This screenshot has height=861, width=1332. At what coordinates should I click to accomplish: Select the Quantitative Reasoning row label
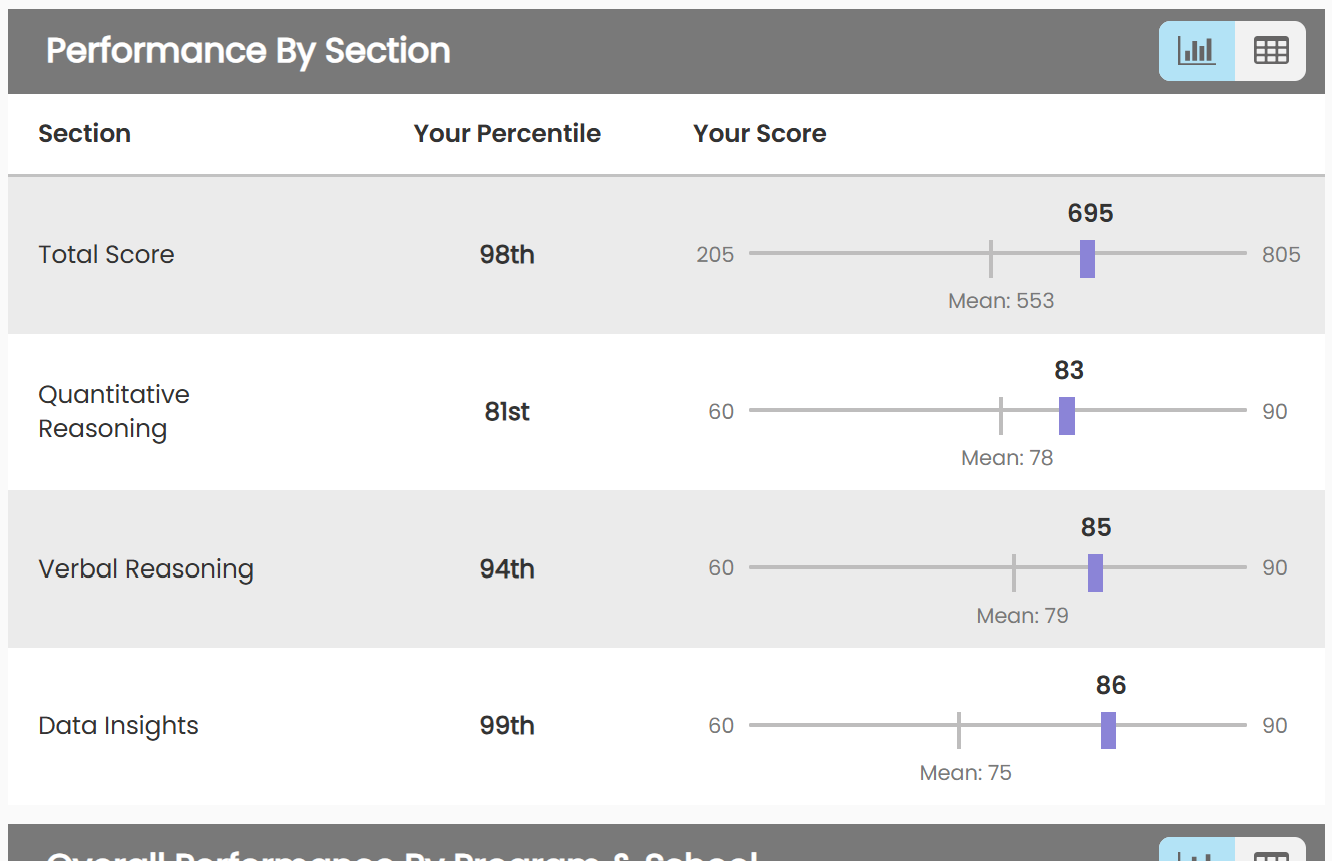113,412
